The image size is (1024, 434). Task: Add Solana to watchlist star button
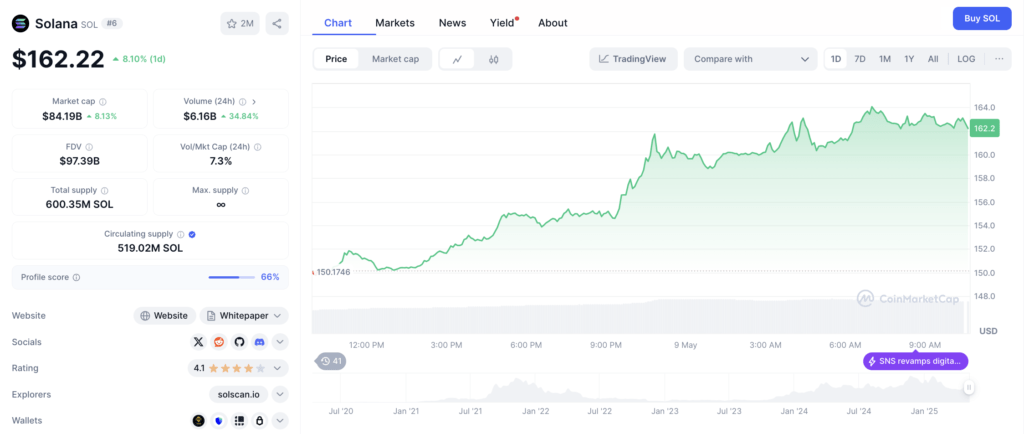tap(240, 24)
